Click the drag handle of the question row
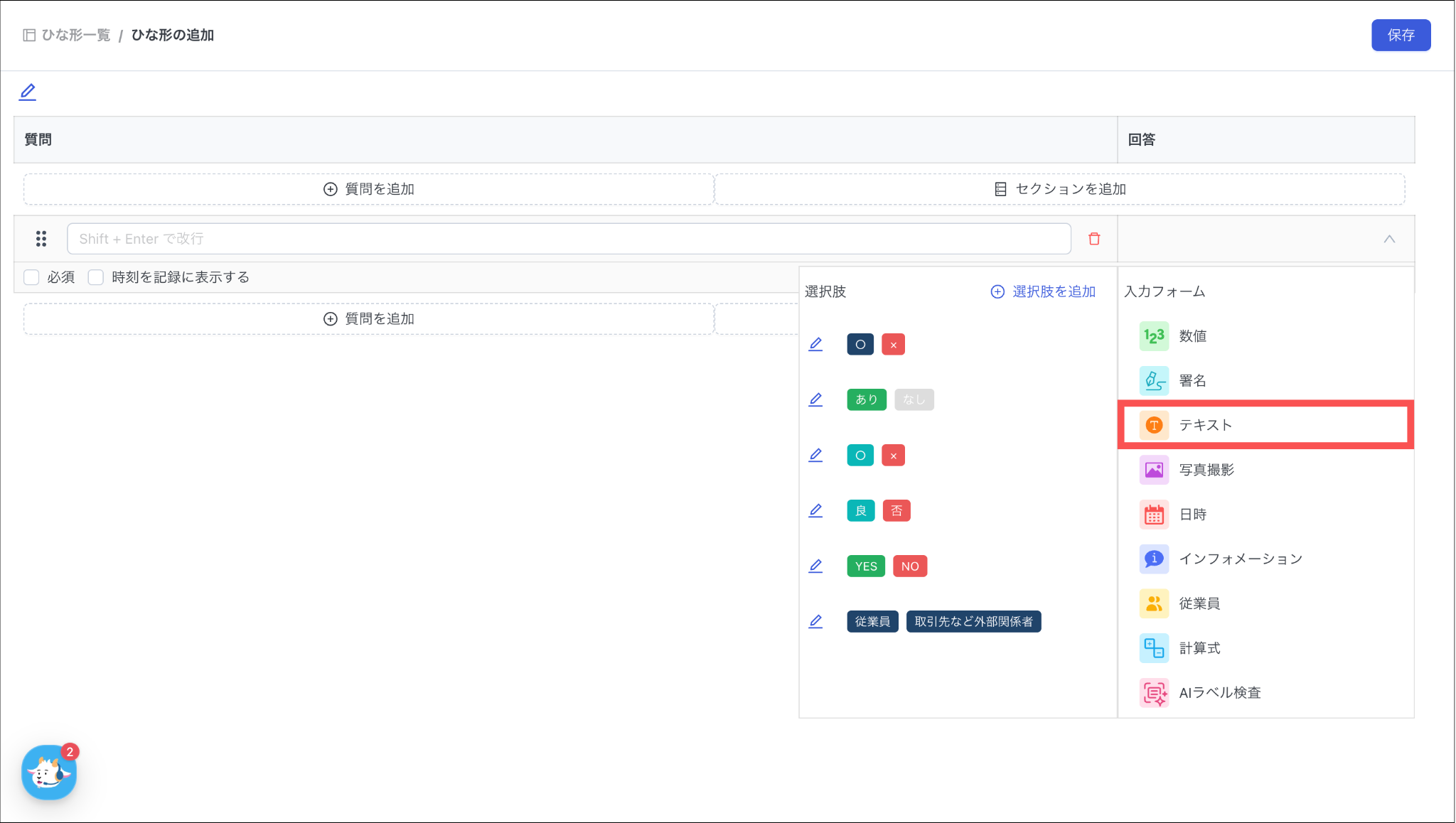1456x823 pixels. [x=41, y=239]
